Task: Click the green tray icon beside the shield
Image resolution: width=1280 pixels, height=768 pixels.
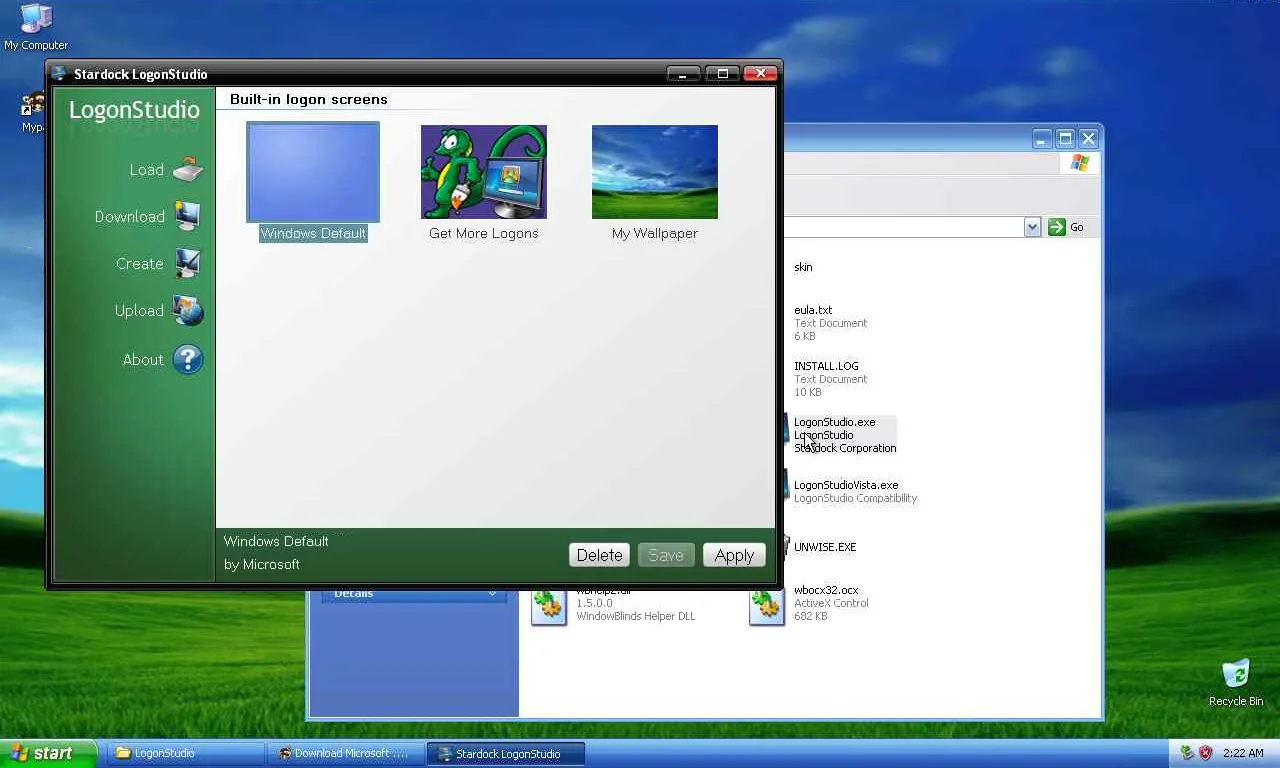Action: [1188, 753]
